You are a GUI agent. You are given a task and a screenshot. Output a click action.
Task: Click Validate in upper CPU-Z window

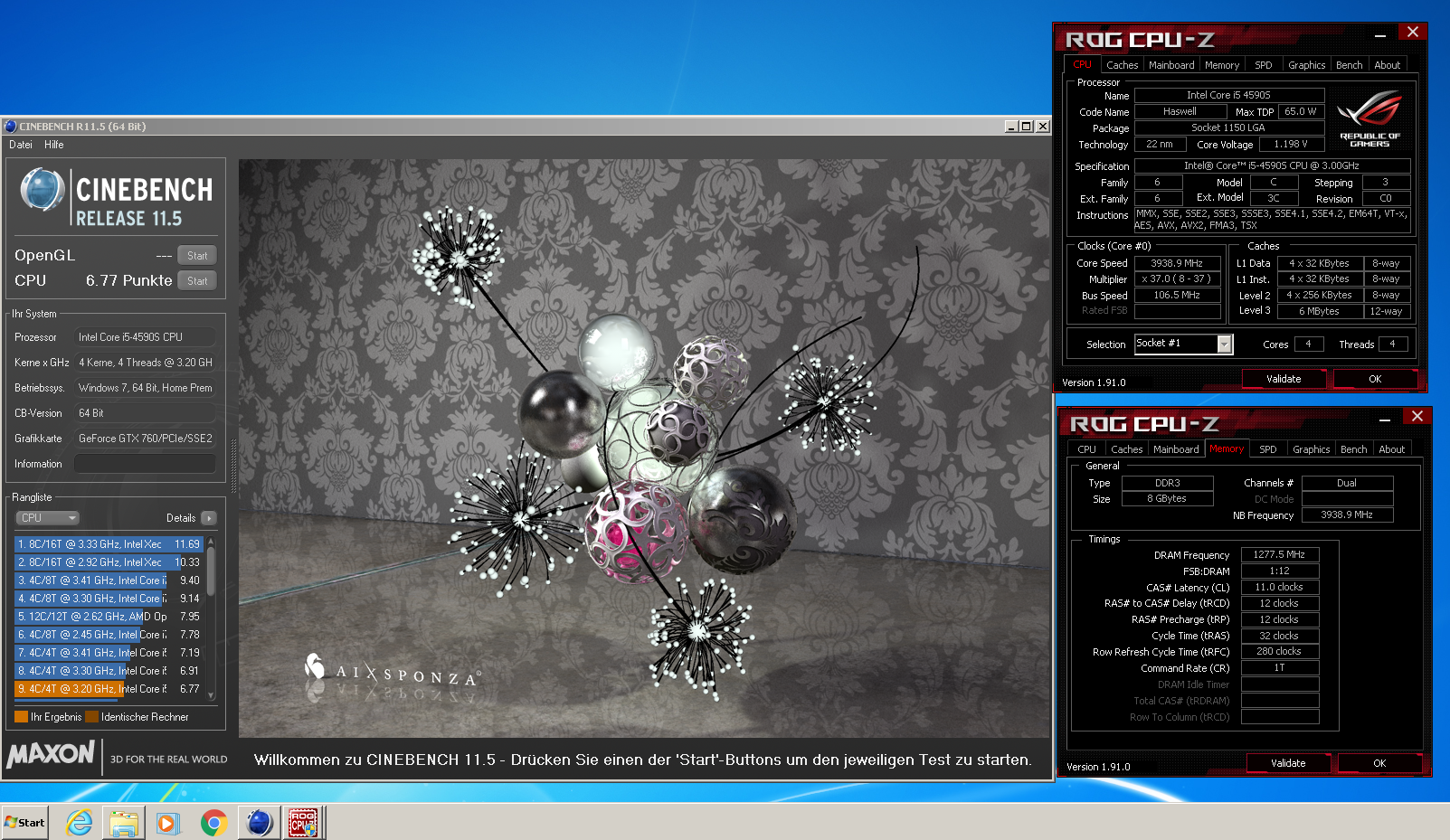coord(1284,379)
